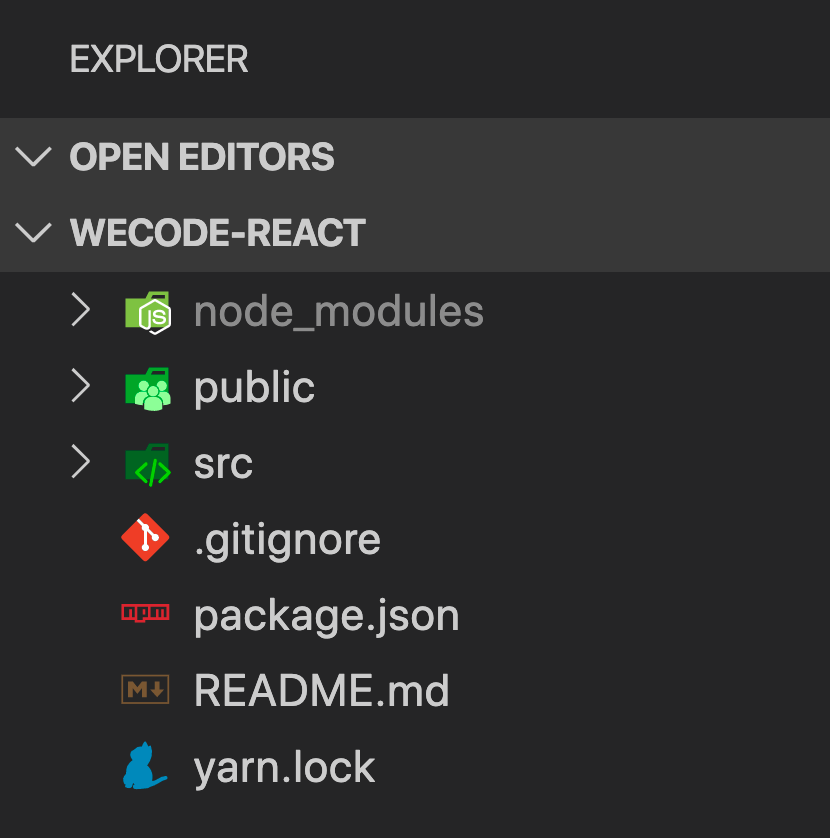Click the WECODE-REACT section header
Image resolution: width=830 pixels, height=838 pixels.
[216, 232]
